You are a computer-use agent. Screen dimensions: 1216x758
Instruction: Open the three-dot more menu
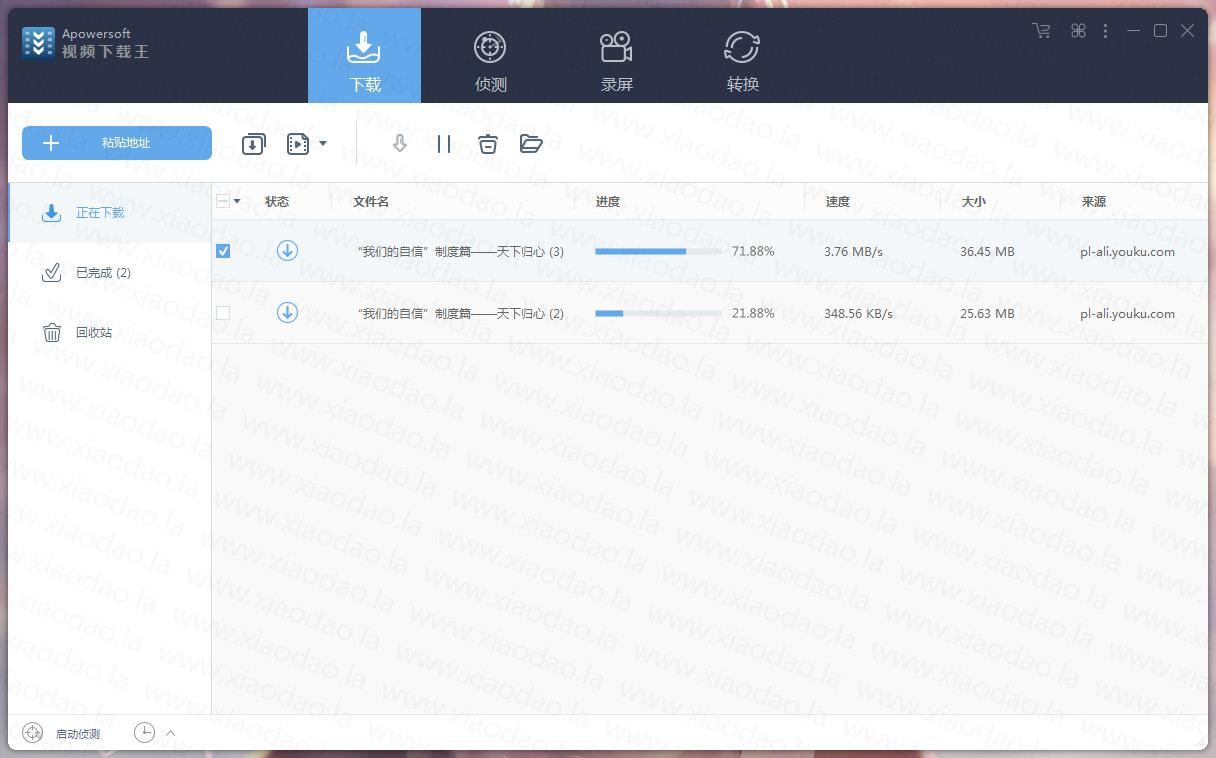click(x=1105, y=31)
